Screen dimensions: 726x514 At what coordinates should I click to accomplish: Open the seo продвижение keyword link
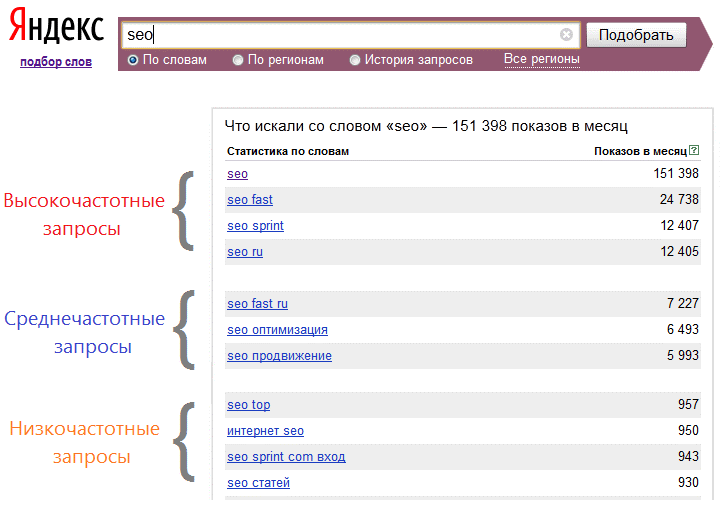280,356
